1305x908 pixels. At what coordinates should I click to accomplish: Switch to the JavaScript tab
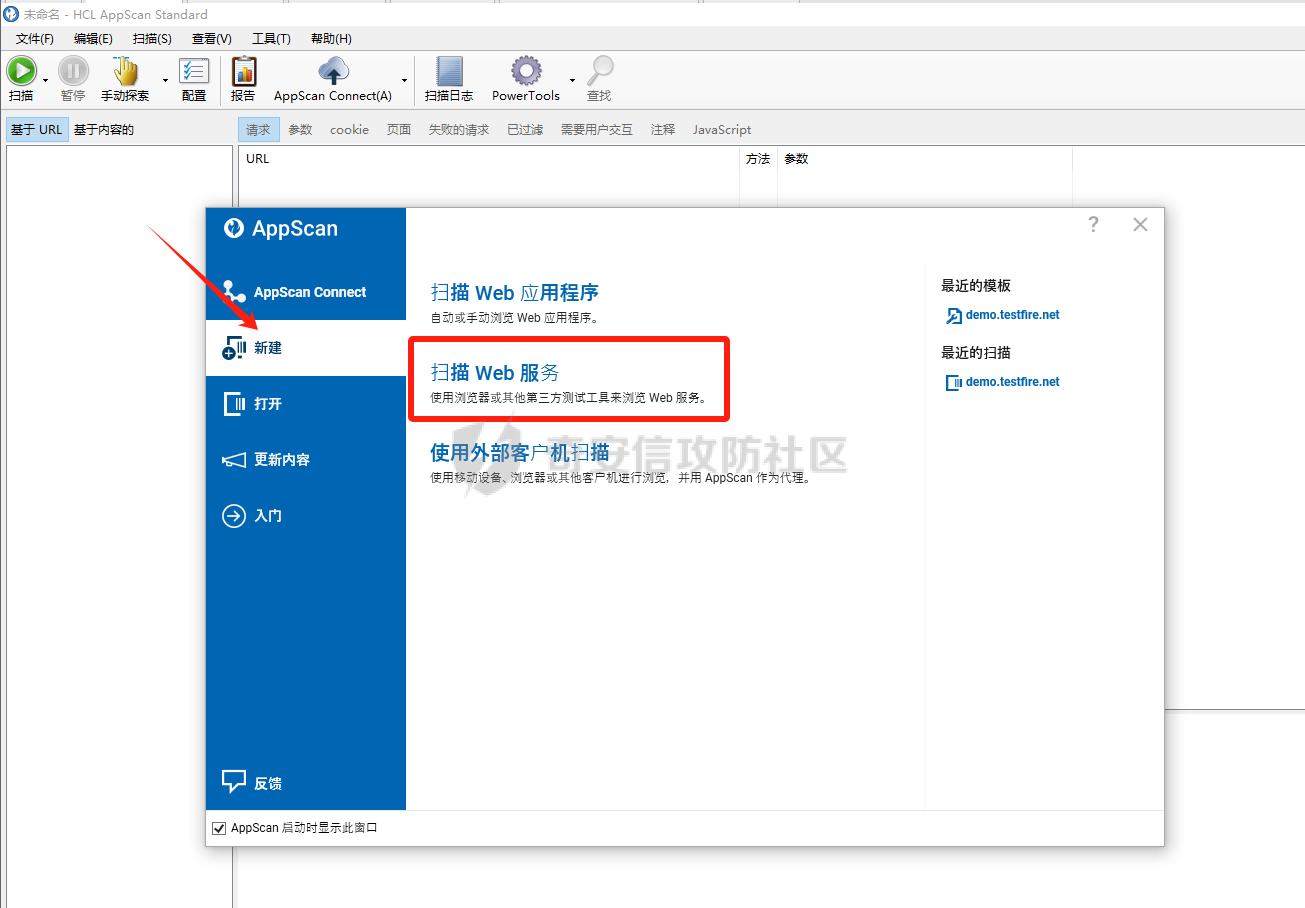[x=722, y=130]
